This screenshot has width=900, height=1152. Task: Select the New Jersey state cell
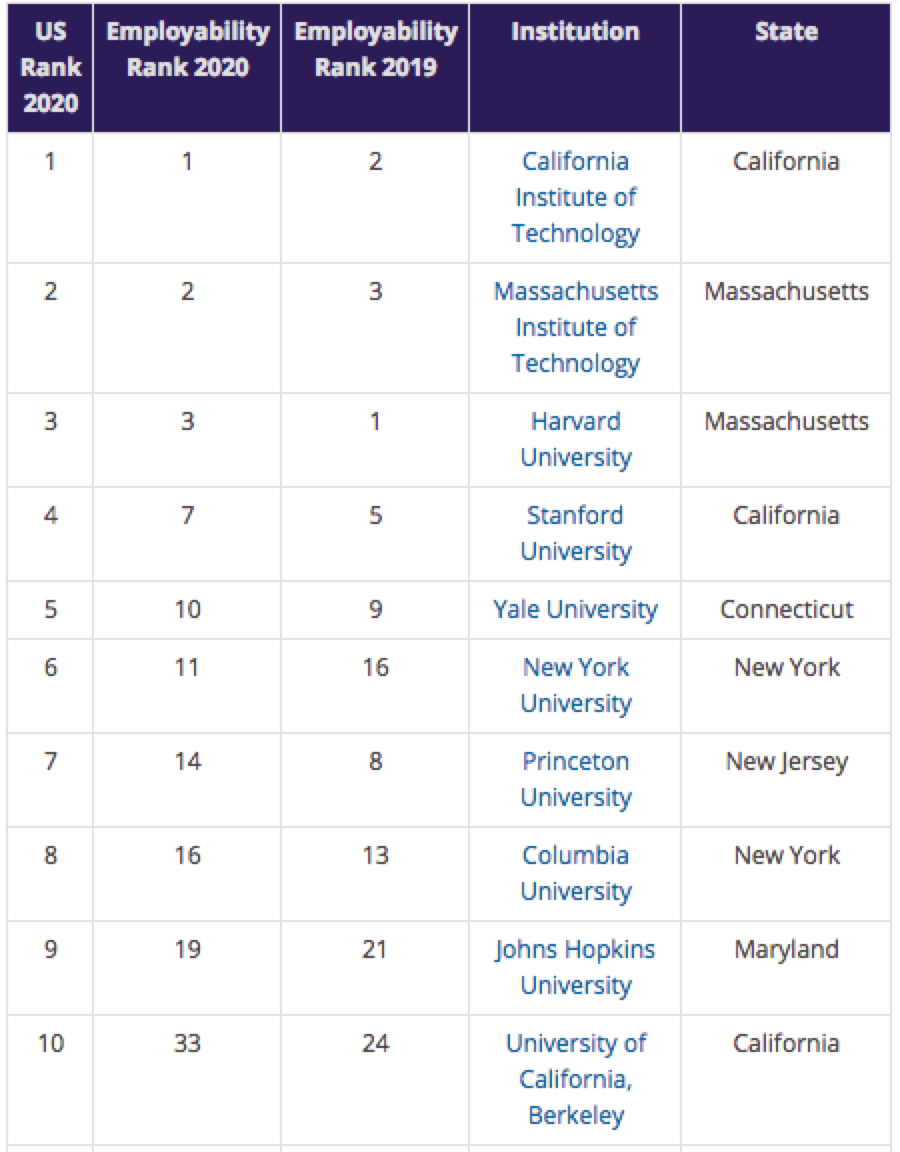pyautogui.click(x=786, y=780)
